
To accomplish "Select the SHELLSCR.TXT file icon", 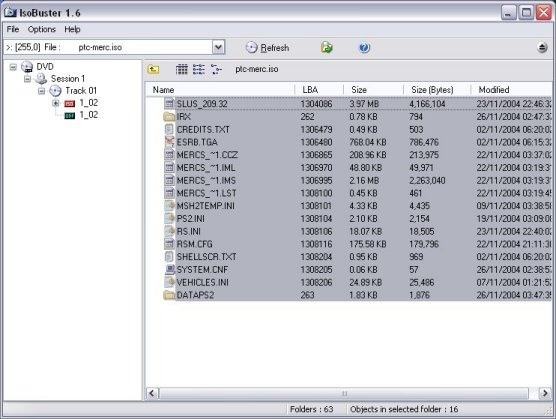I will 169,257.
